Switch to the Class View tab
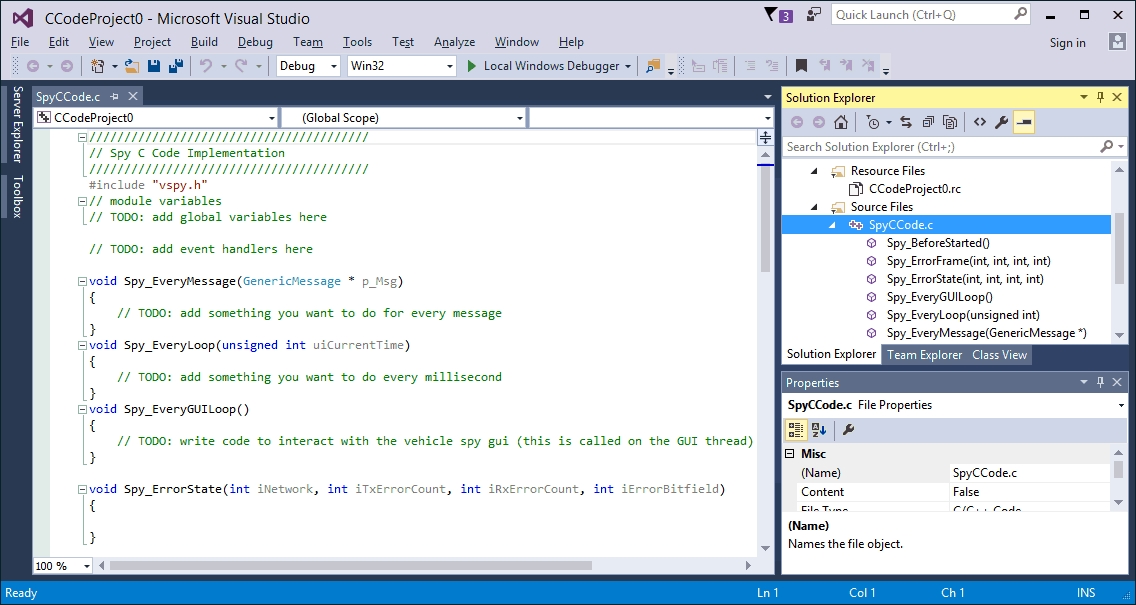 point(999,355)
